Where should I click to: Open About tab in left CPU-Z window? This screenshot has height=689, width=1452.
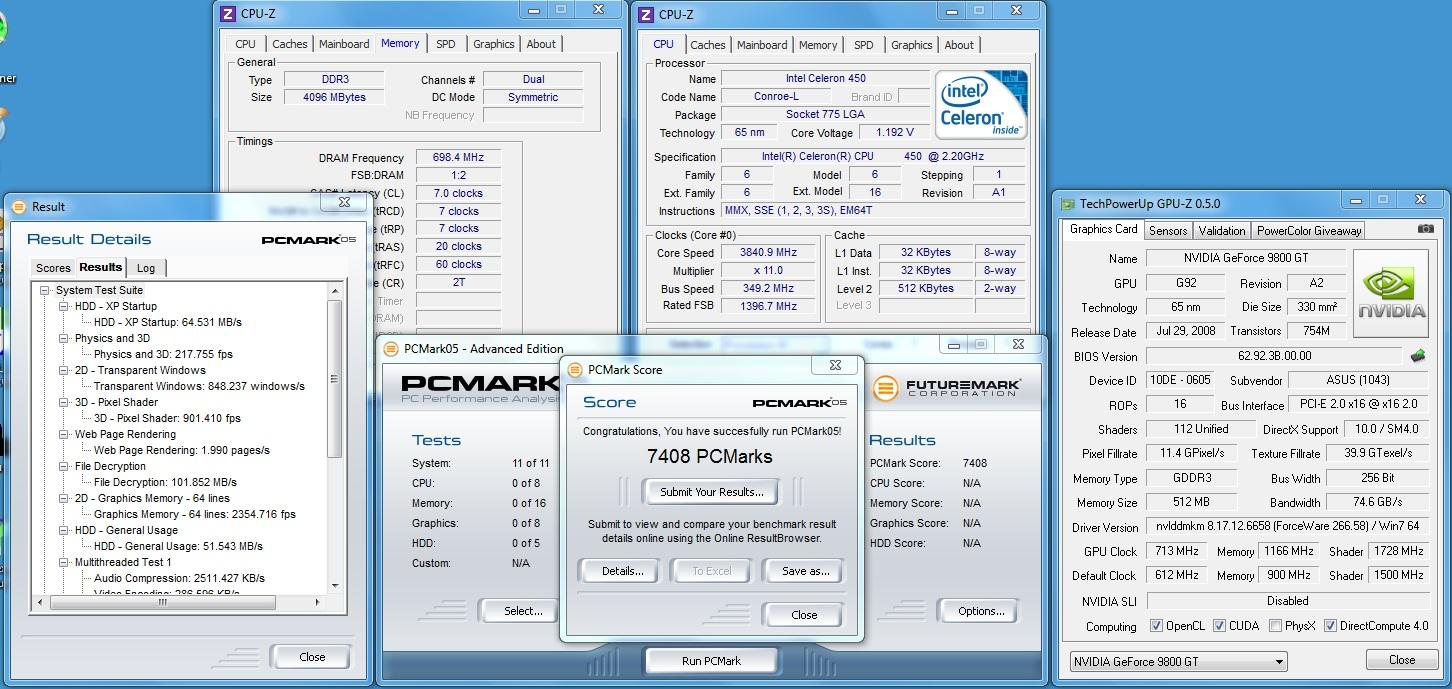pyautogui.click(x=541, y=44)
